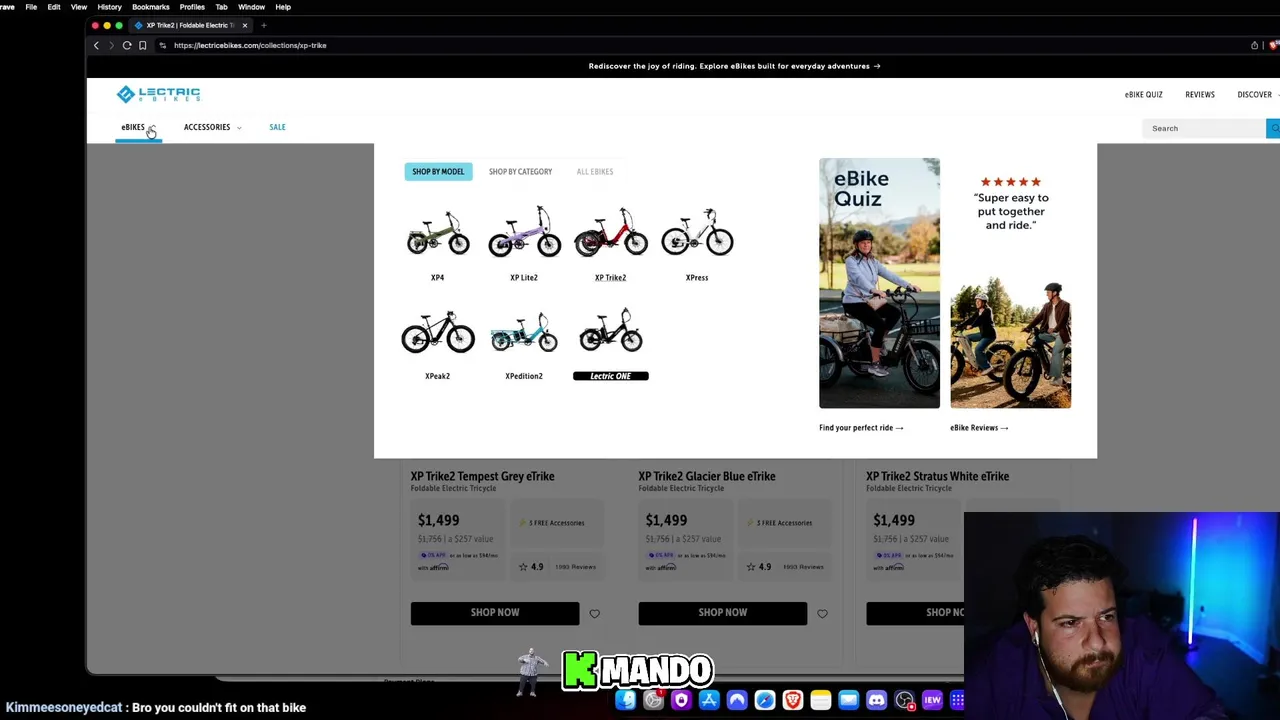Open the Window menu in the menu bar
Viewport: 1280px width, 720px height.
[x=251, y=7]
